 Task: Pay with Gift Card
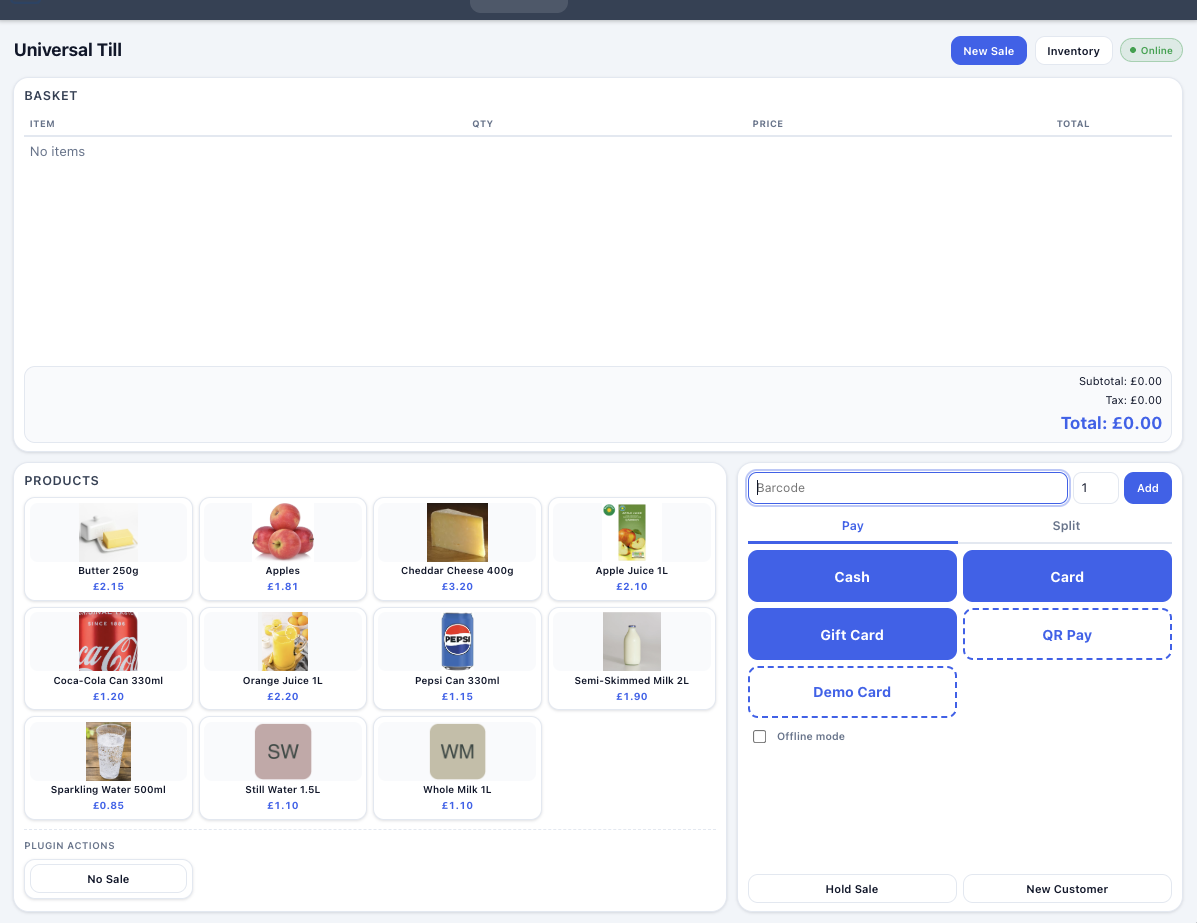pos(852,634)
